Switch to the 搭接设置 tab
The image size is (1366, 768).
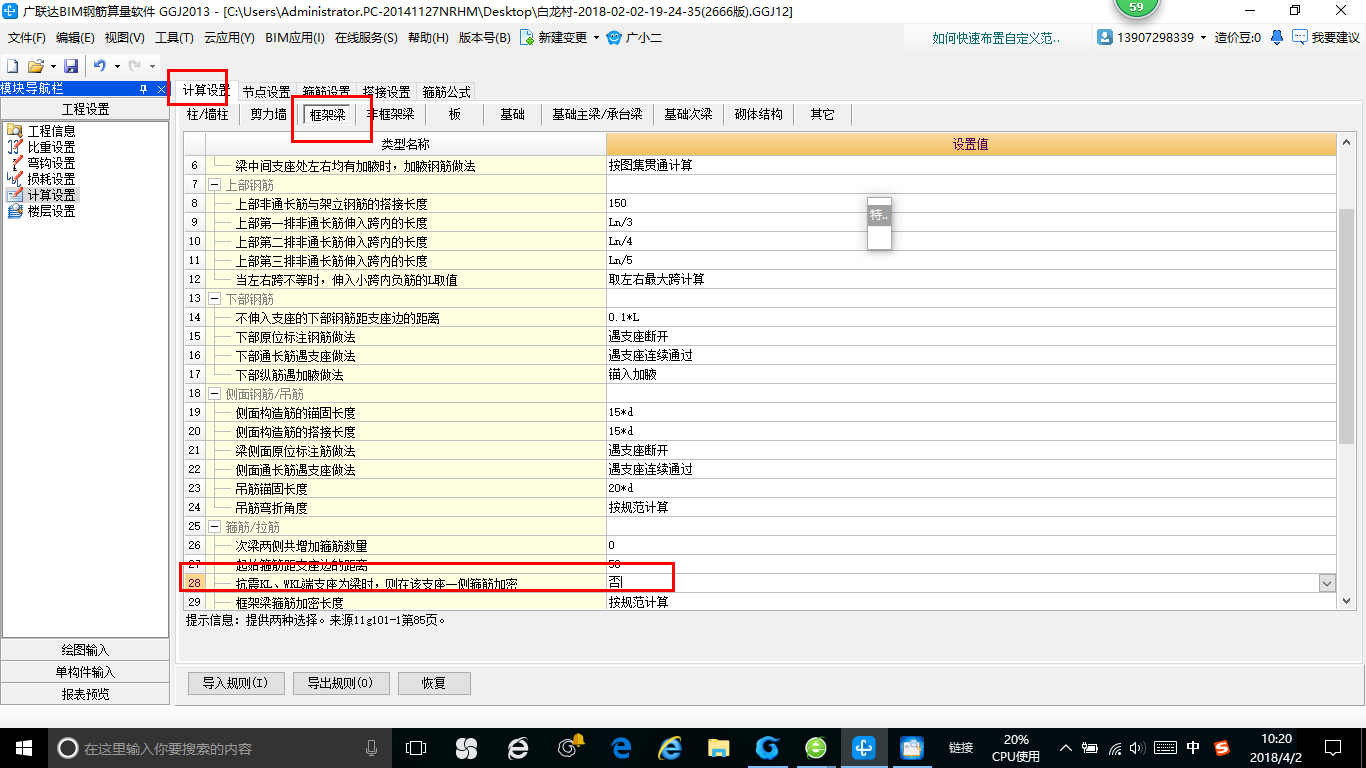386,91
